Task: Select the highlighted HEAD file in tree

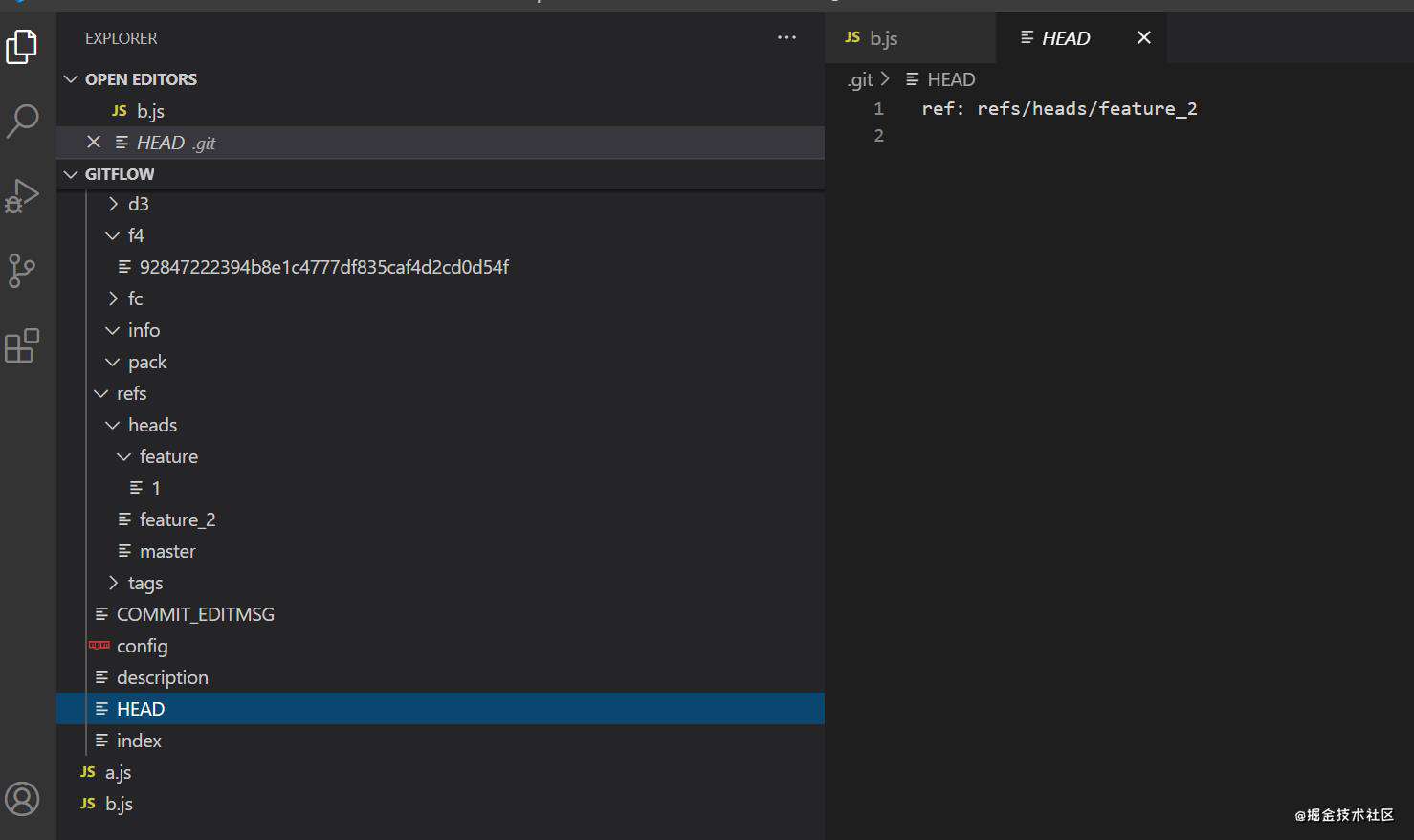Action: [x=440, y=709]
